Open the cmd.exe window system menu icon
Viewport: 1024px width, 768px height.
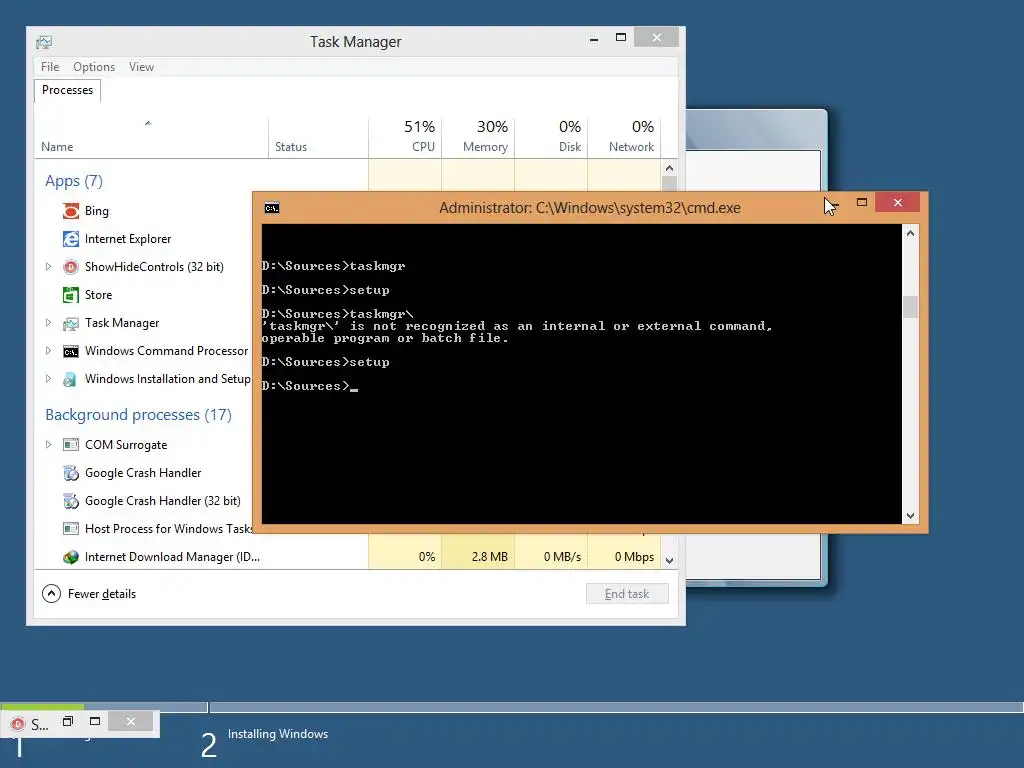[272, 208]
